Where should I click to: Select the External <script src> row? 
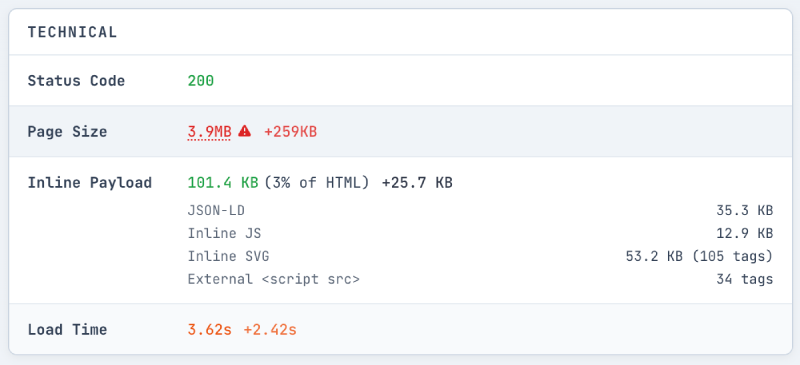480,279
